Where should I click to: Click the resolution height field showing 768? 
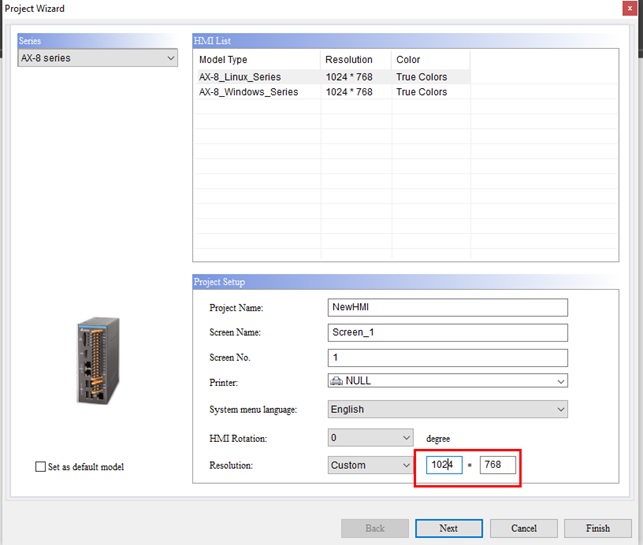coord(497,465)
